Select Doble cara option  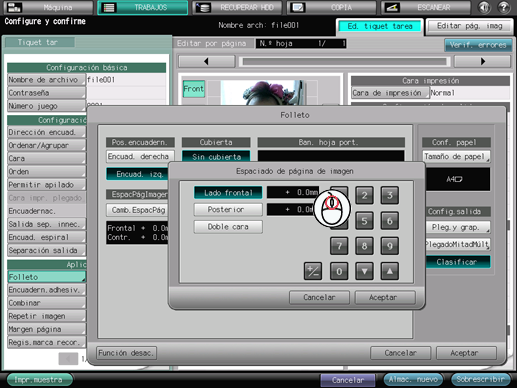[x=228, y=227]
